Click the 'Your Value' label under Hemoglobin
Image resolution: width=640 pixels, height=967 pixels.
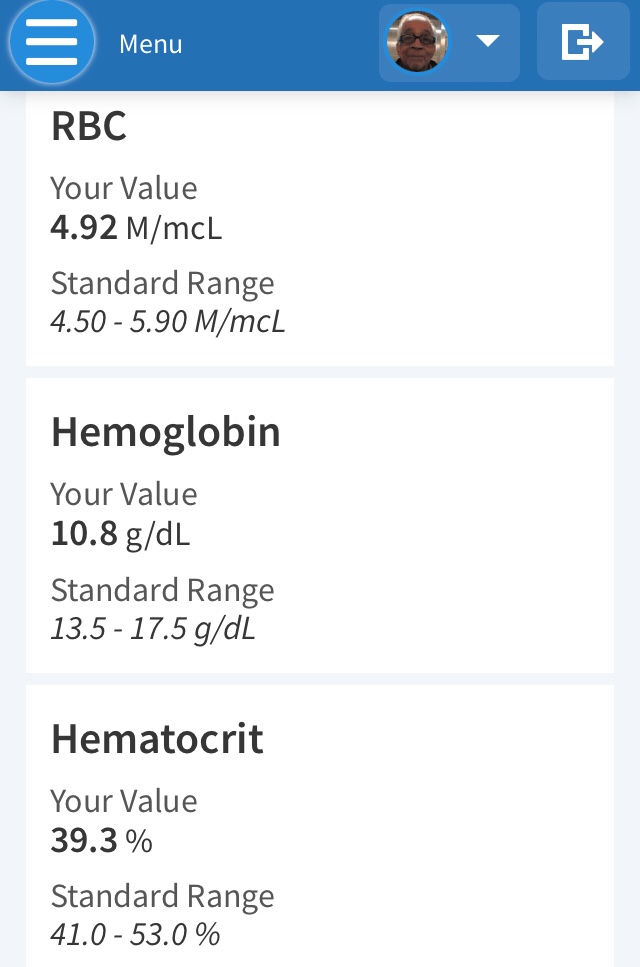[124, 494]
